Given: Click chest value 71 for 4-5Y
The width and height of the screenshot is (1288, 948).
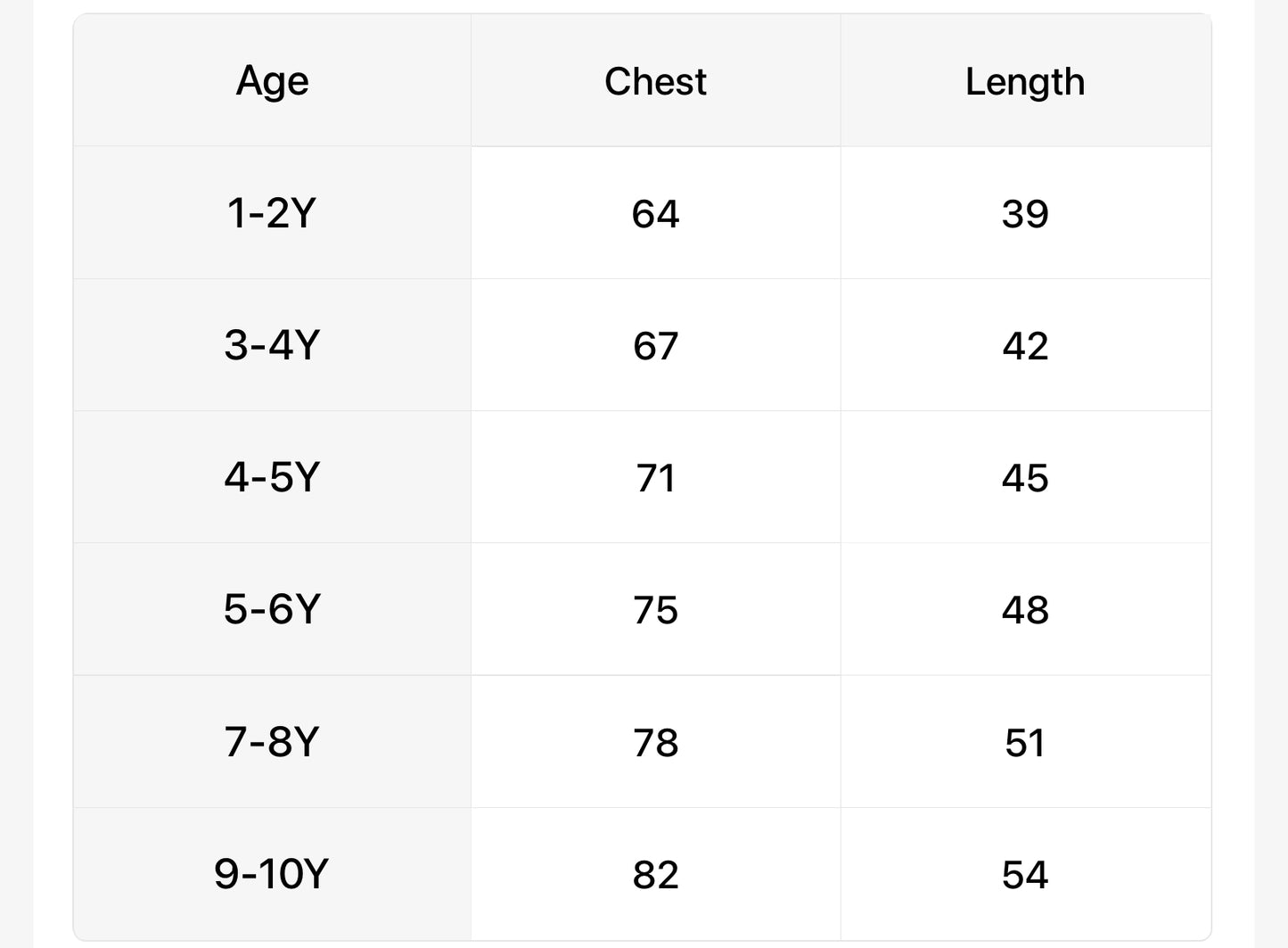Looking at the screenshot, I should point(655,478).
